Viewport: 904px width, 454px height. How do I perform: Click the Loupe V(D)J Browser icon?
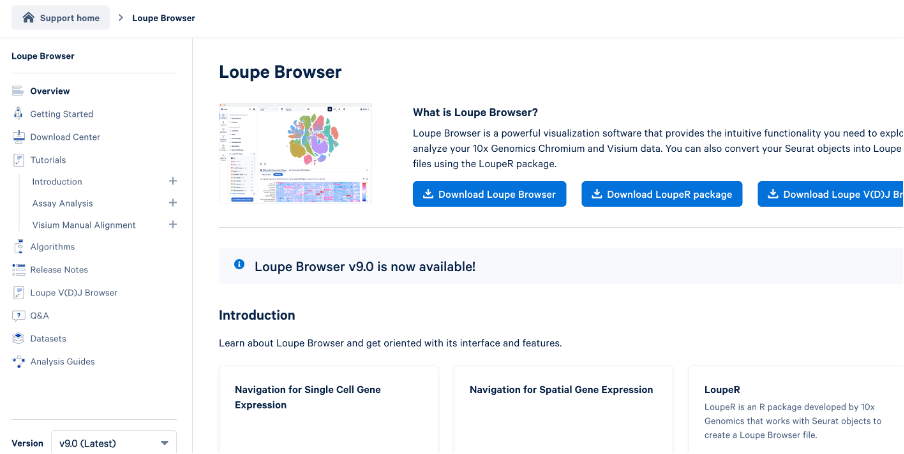tap(18, 292)
